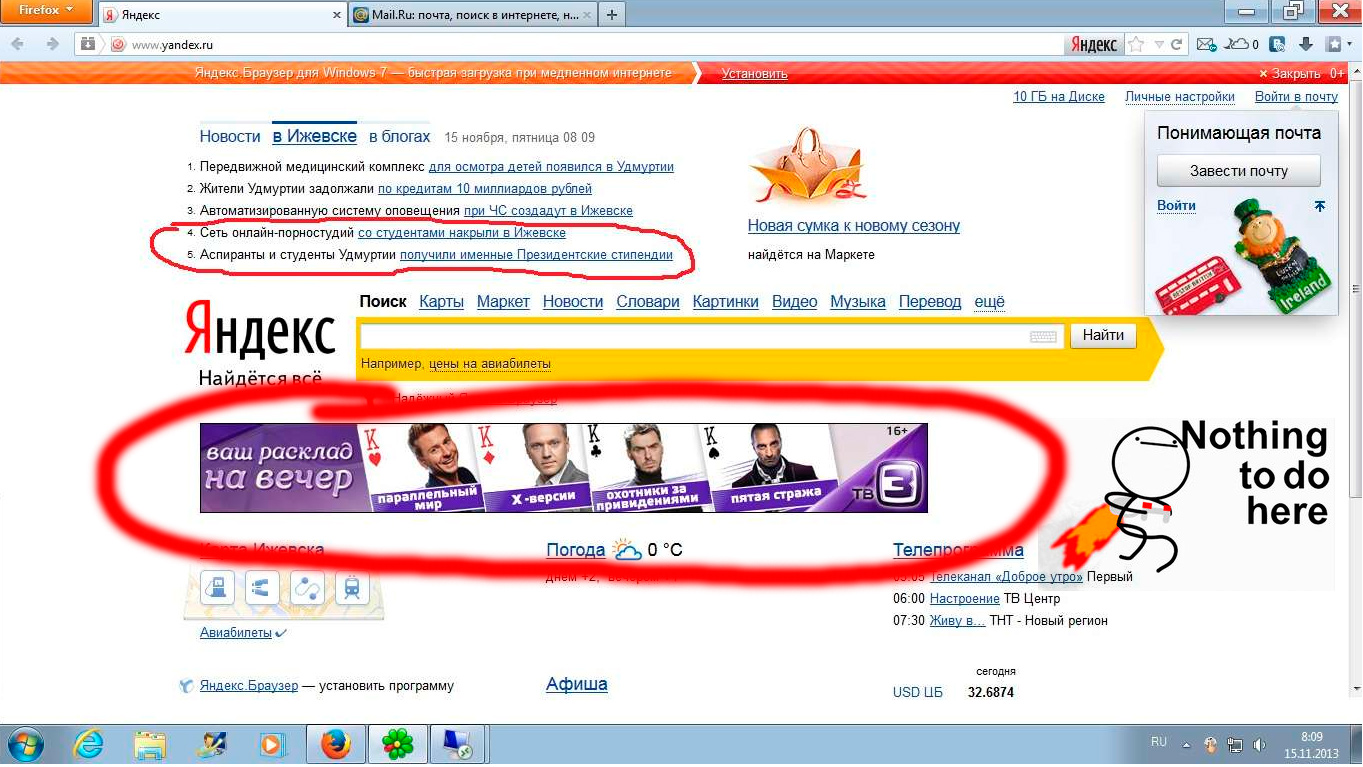Open the weather cloud toolbar icon
This screenshot has width=1363, height=767.
click(x=1240, y=44)
